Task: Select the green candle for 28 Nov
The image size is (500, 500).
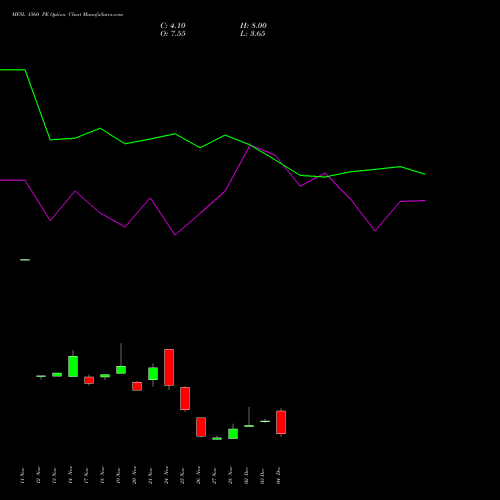Action: point(233,434)
